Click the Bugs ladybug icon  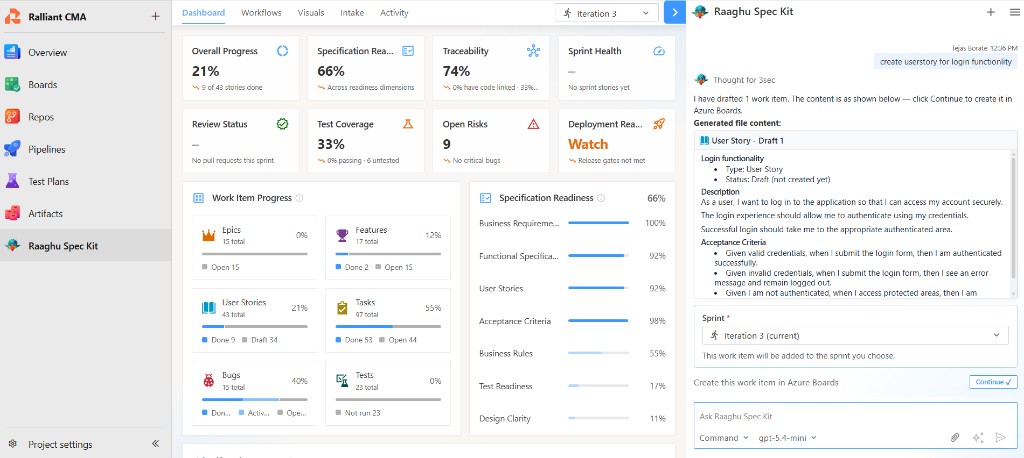(x=208, y=380)
